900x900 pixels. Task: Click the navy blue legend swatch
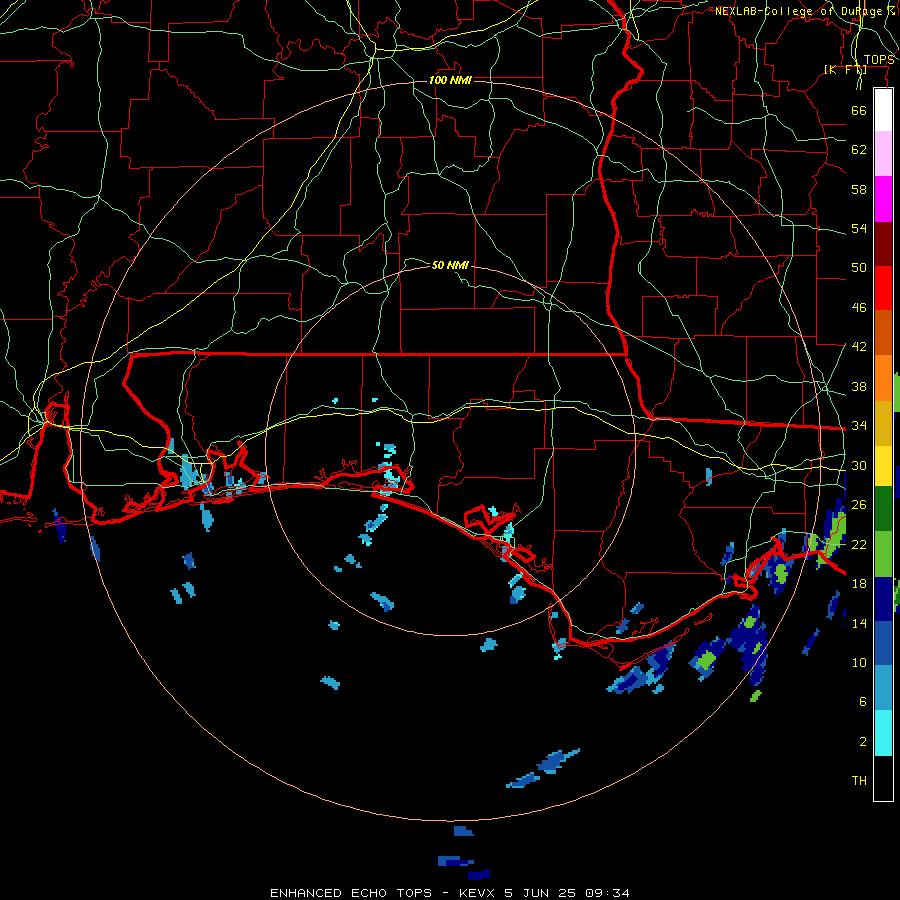(883, 599)
